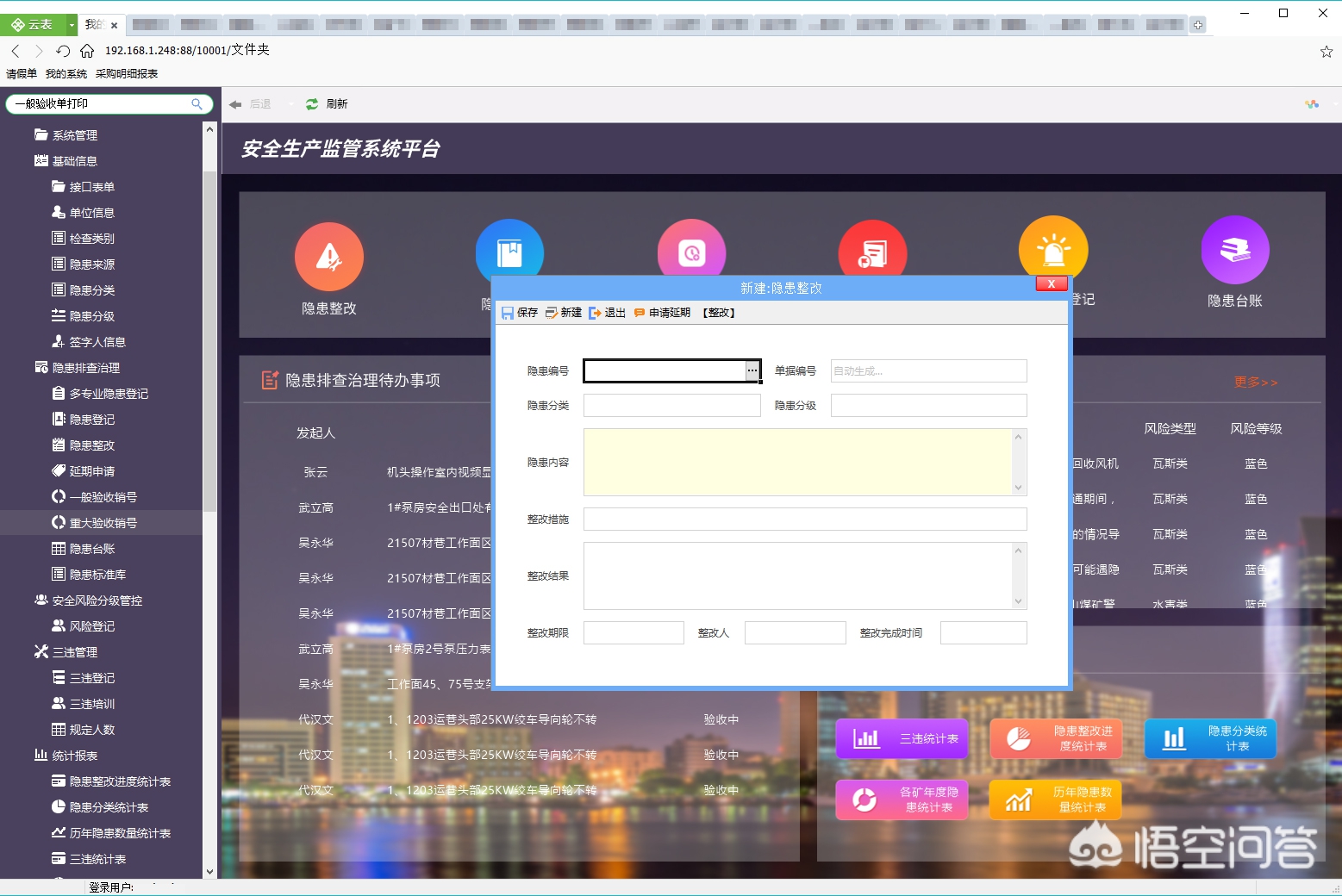Select 隐患标准库 in the sidebar

pos(89,575)
